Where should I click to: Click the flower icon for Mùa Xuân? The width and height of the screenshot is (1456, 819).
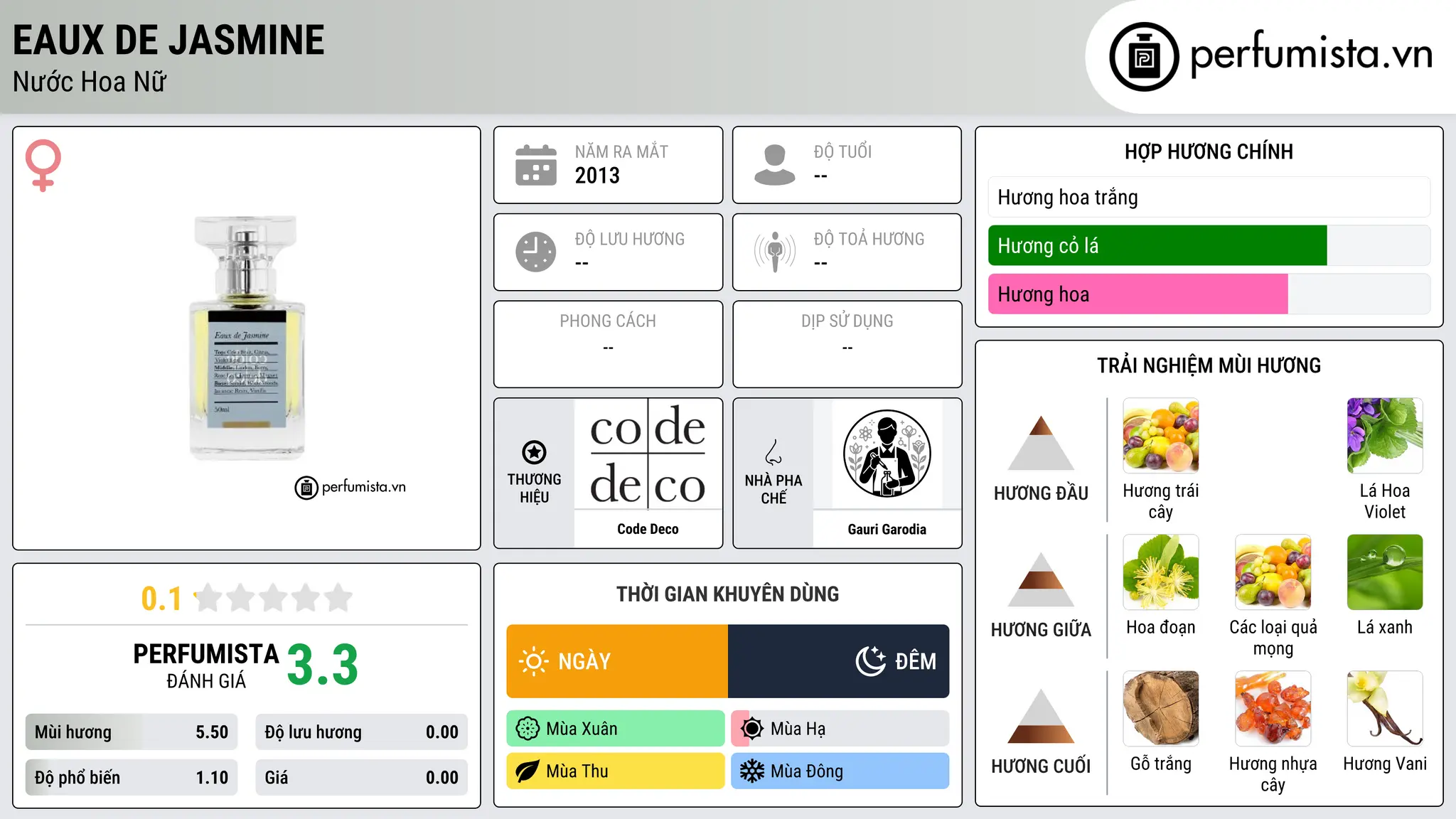528,729
